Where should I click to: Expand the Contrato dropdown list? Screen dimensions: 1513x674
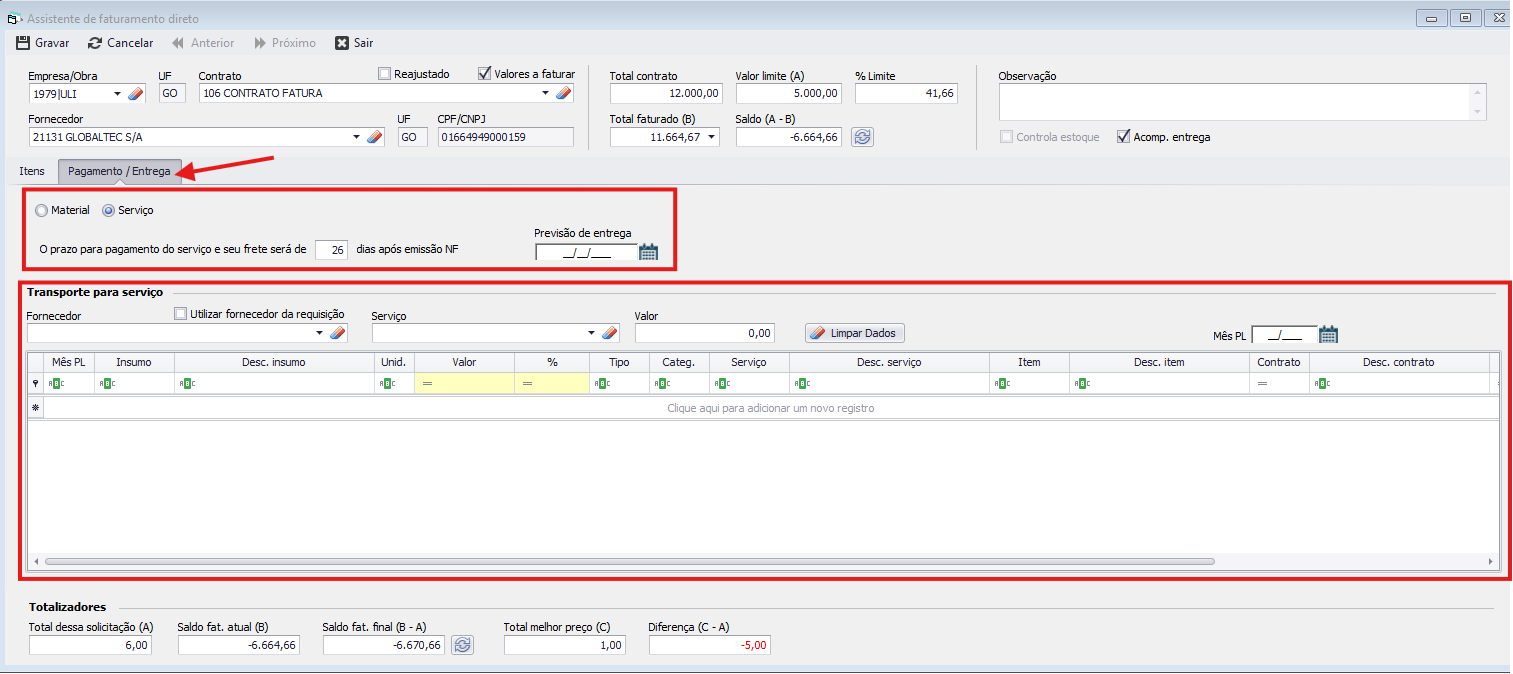(x=546, y=94)
